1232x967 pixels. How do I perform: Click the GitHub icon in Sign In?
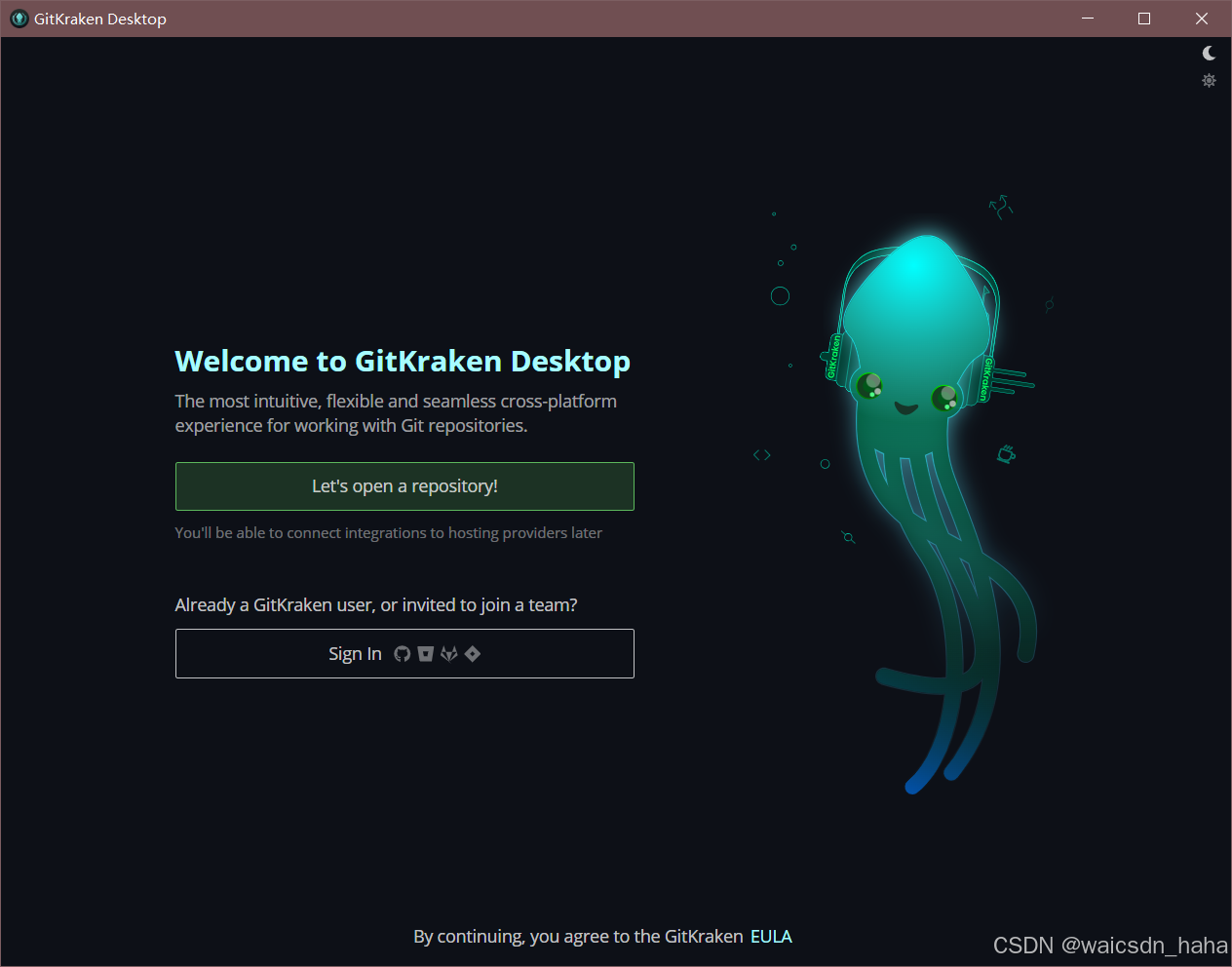pyautogui.click(x=402, y=654)
